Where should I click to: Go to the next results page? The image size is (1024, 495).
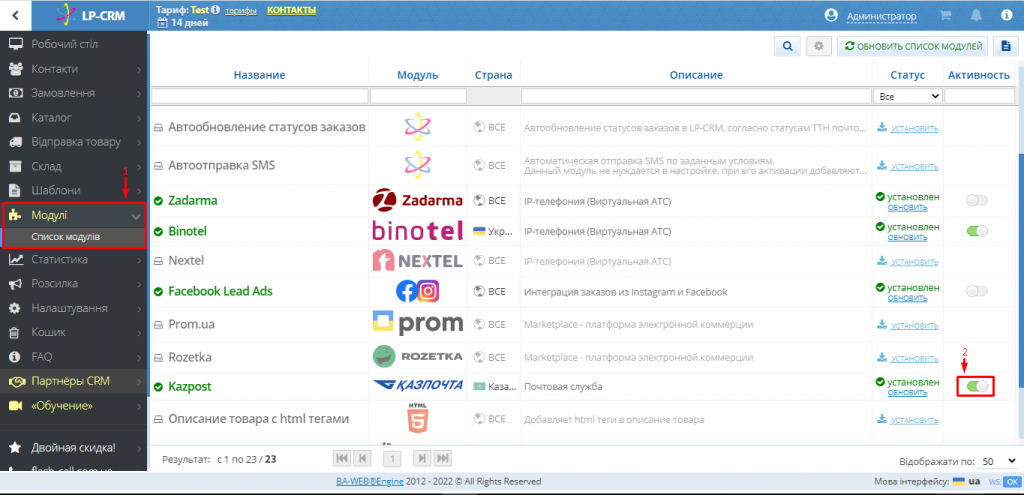point(423,459)
